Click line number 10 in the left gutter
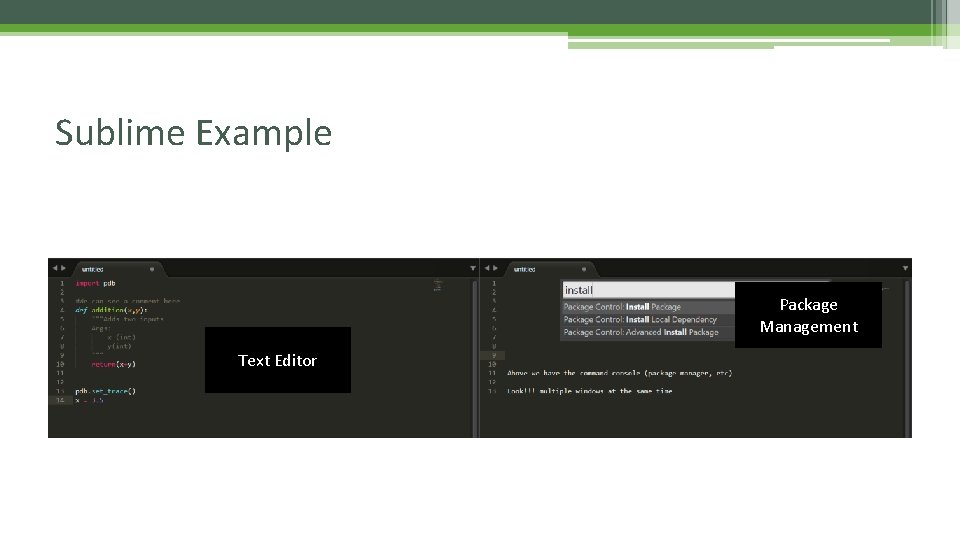Screen dimensions: 960x540 click(60, 364)
